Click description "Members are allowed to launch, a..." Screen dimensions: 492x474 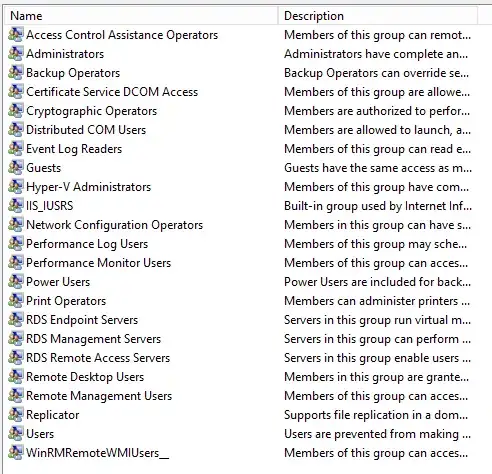tap(377, 130)
